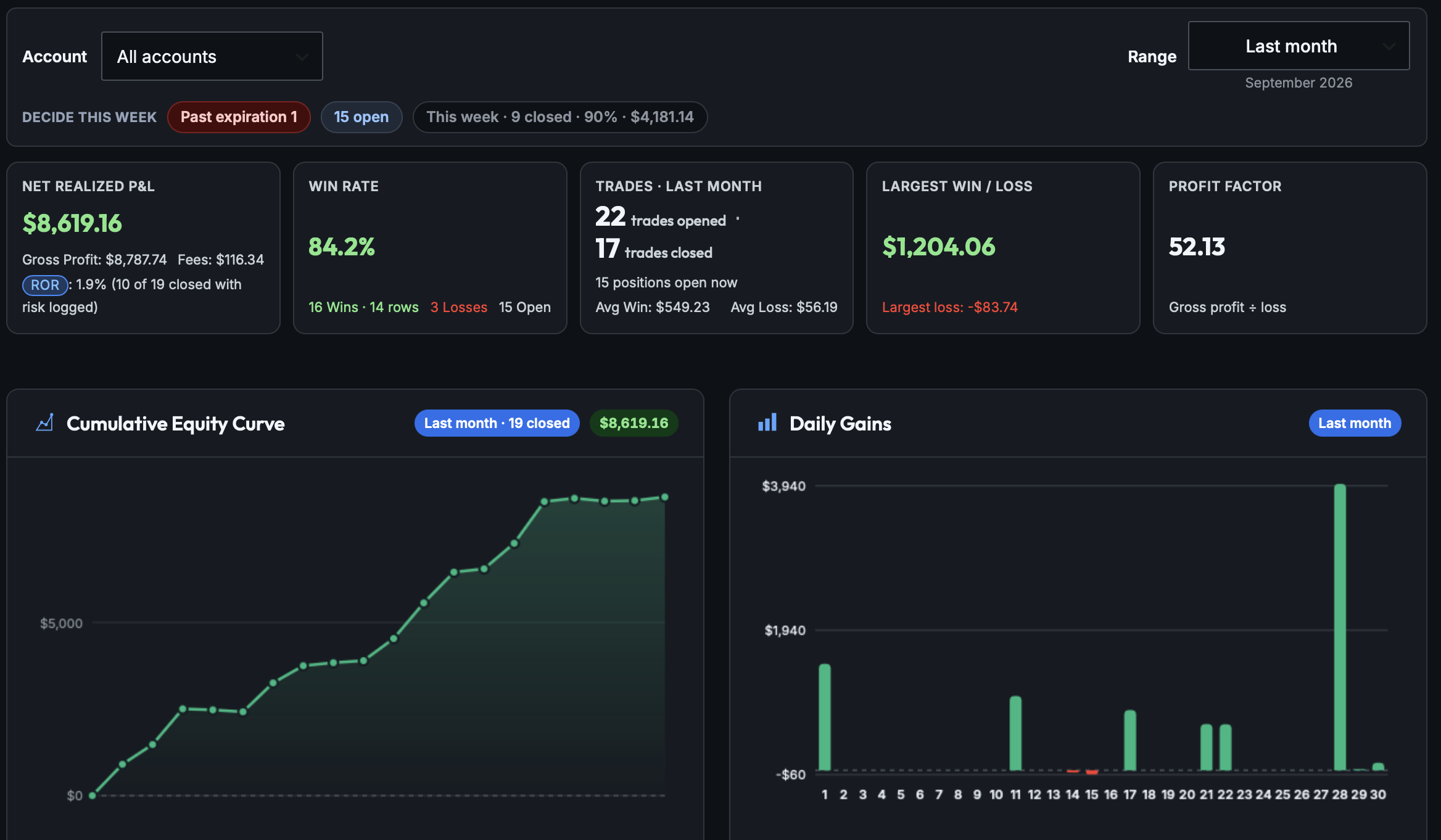Click the red day 15 loss bar
Screen dimensions: 1441x840
(1092, 772)
